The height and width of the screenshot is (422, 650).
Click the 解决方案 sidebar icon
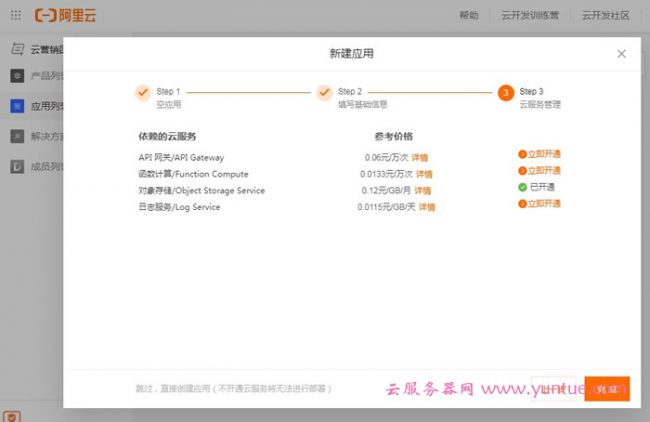click(17, 135)
